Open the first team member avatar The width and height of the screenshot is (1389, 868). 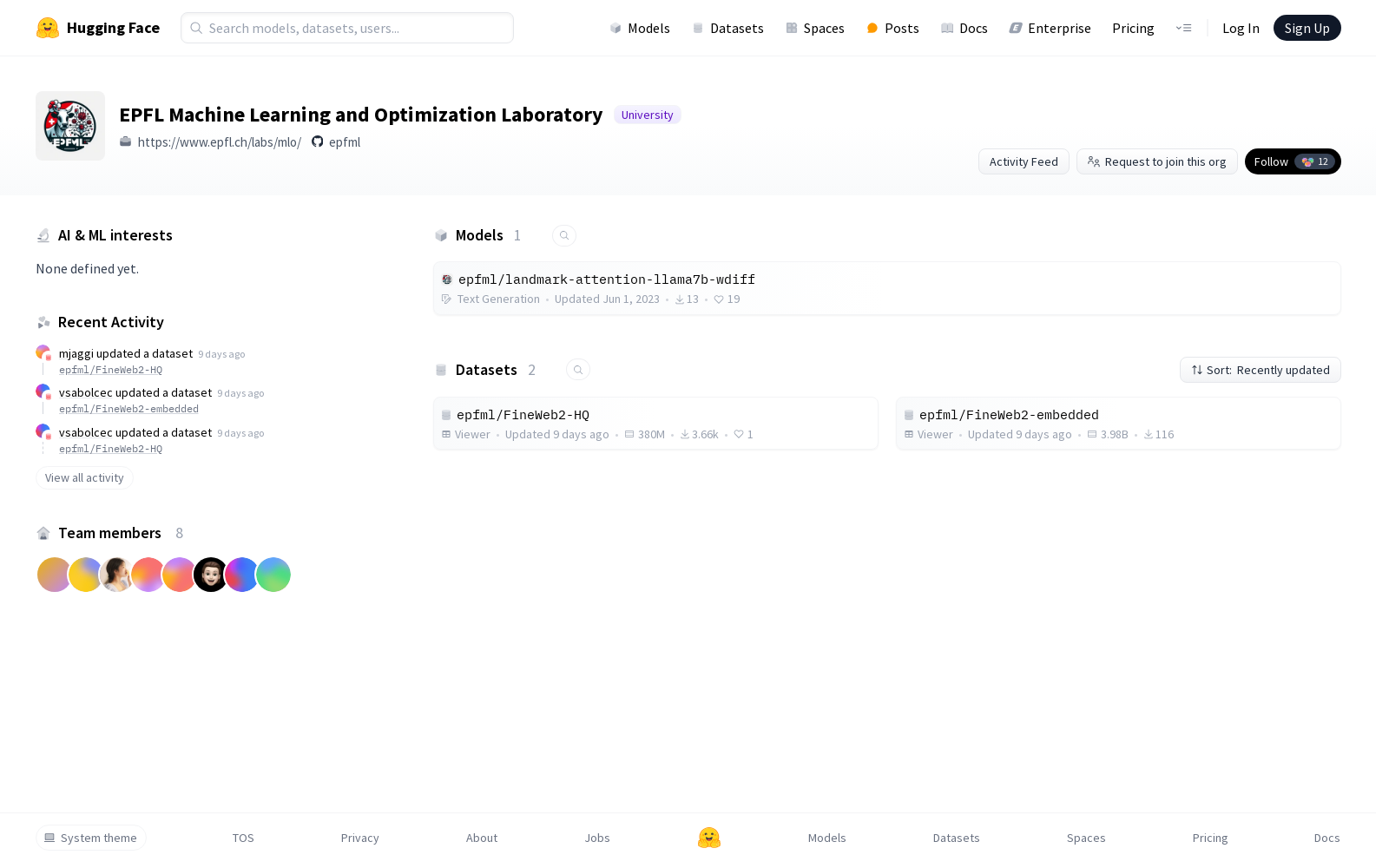(x=54, y=575)
